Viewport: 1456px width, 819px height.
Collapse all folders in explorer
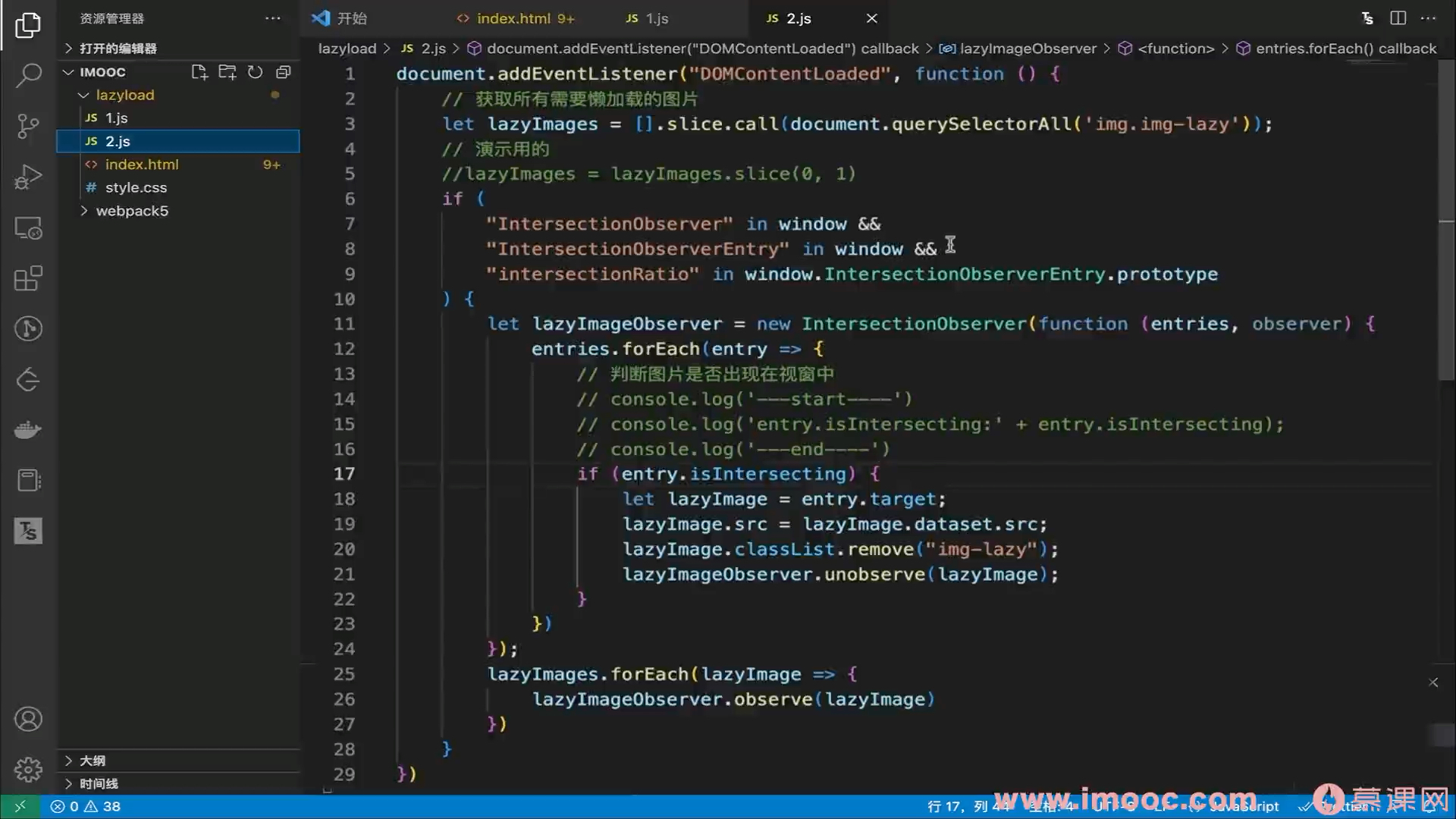pyautogui.click(x=284, y=72)
